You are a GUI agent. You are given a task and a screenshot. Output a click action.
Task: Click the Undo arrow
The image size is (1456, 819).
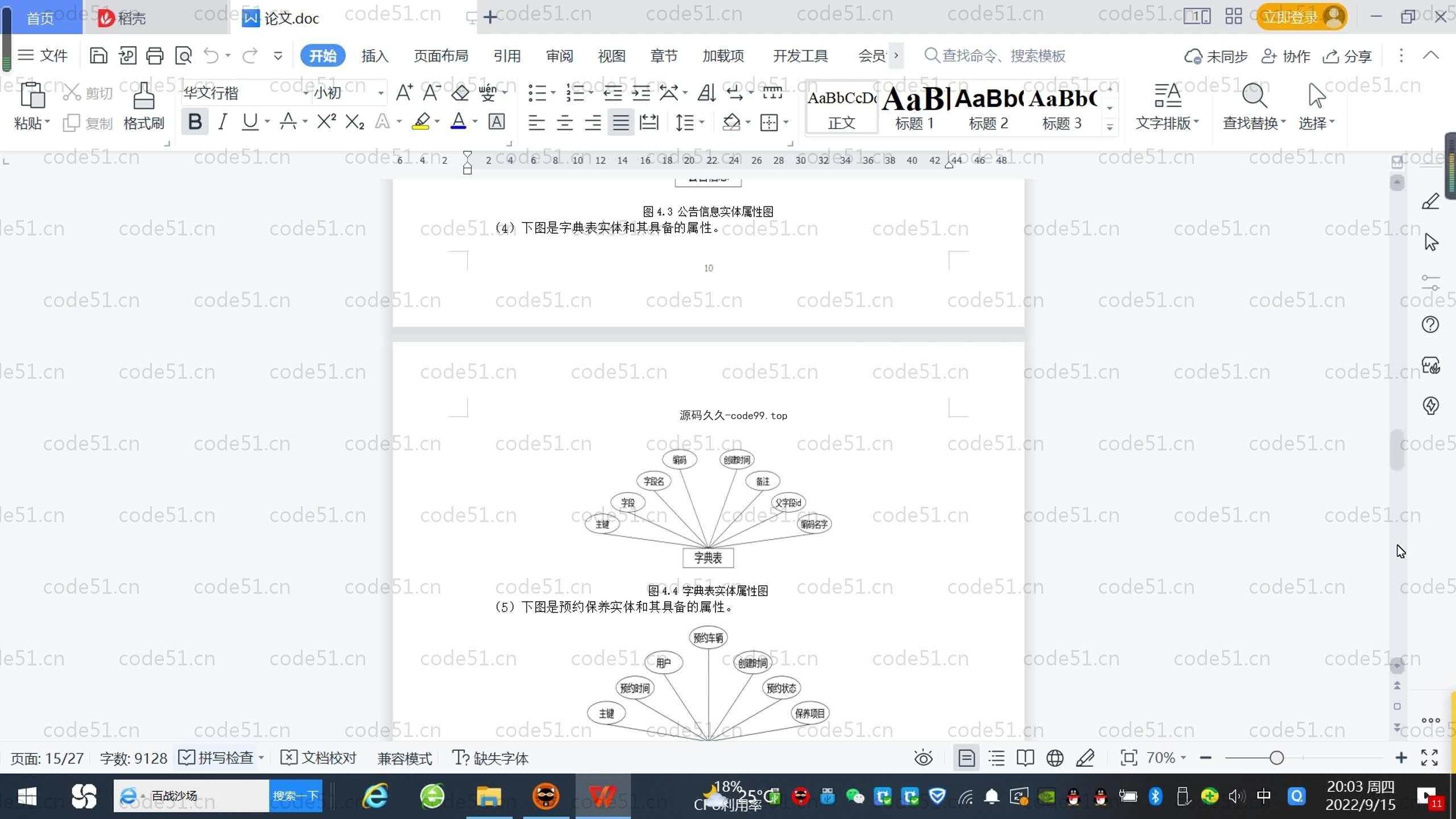(x=211, y=56)
